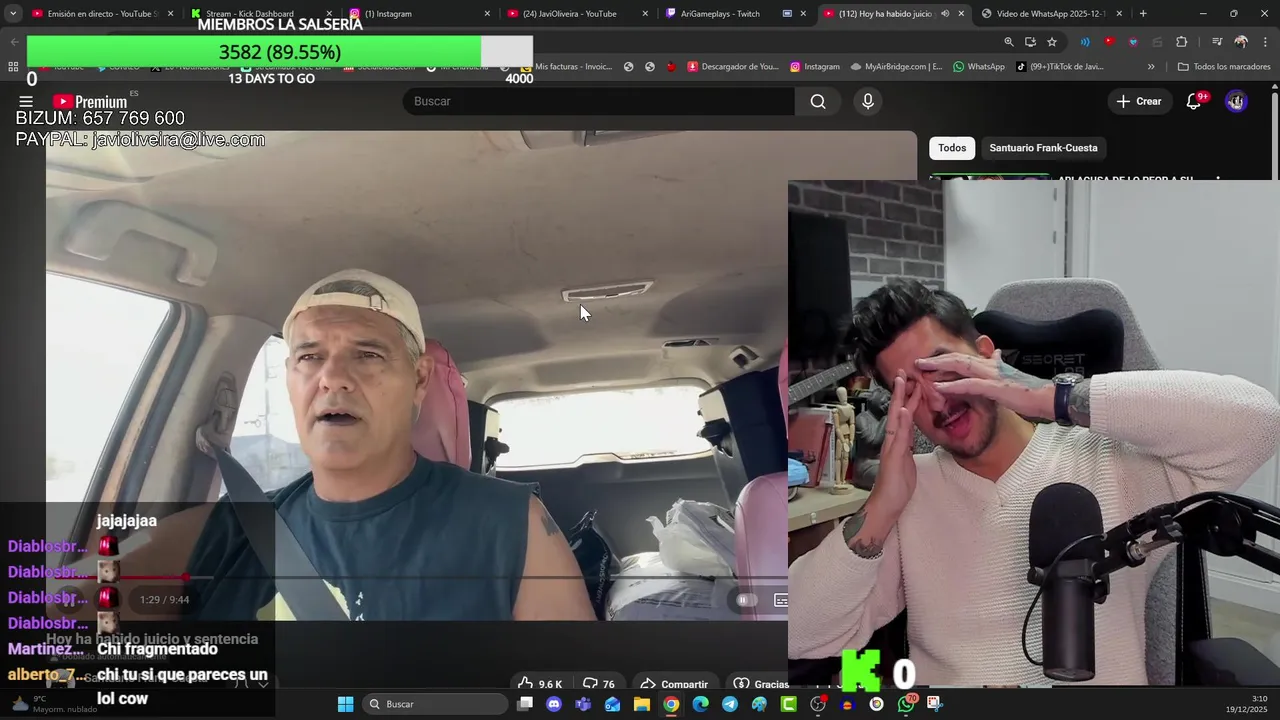
Task: Like the video with 9.6 K thumbs-up
Action: click(540, 684)
